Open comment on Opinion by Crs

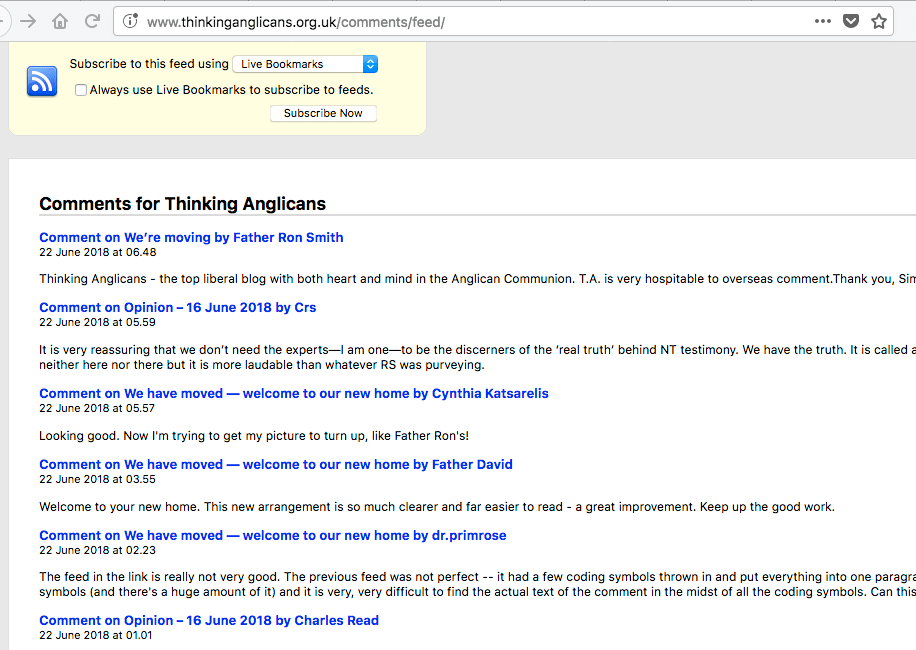[x=178, y=307]
